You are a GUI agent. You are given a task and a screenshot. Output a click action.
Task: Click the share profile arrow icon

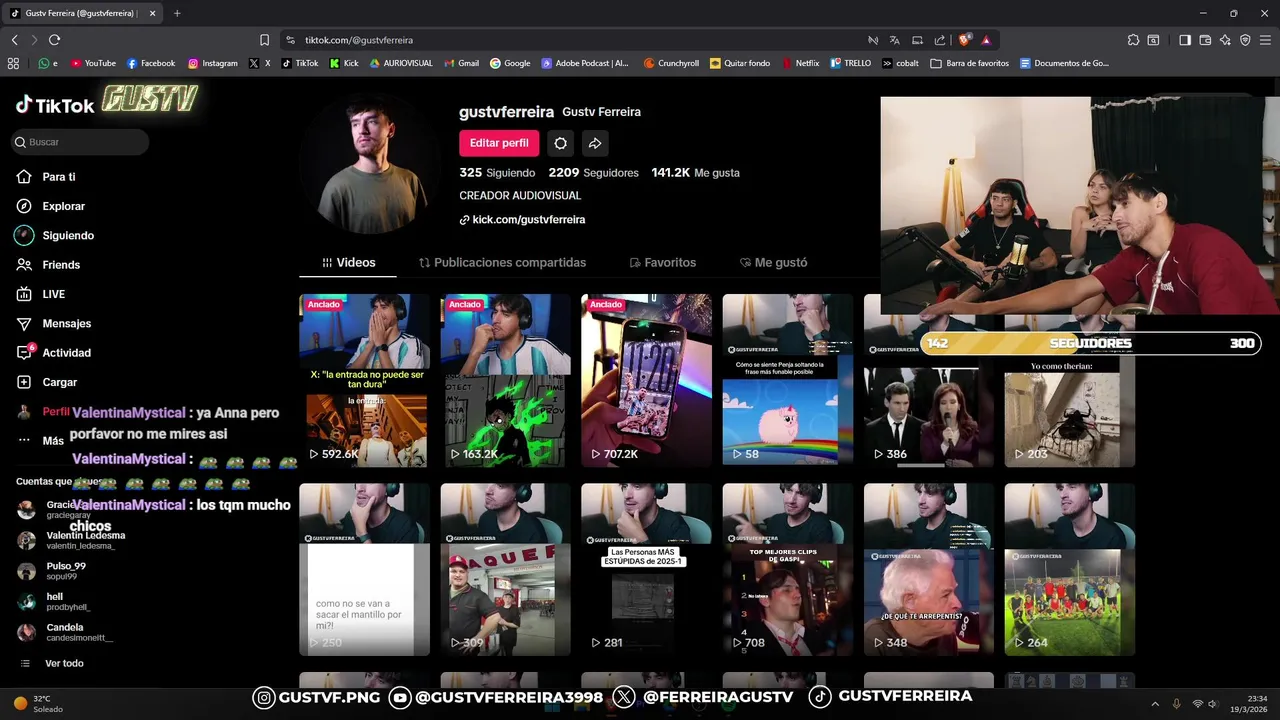click(595, 143)
